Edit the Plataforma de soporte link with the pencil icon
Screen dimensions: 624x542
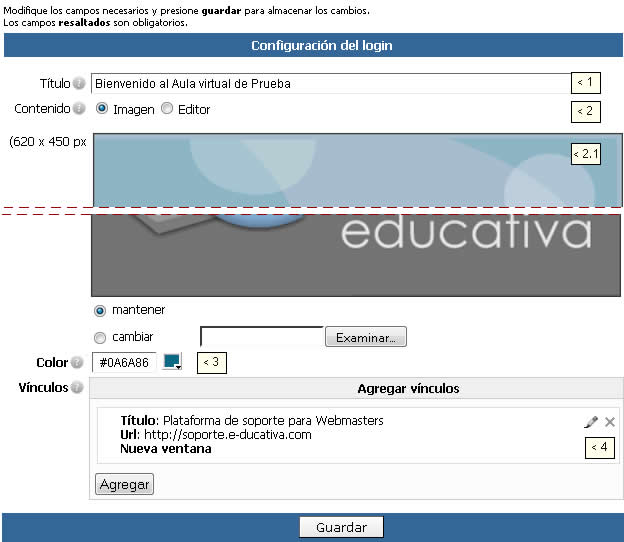pos(591,422)
